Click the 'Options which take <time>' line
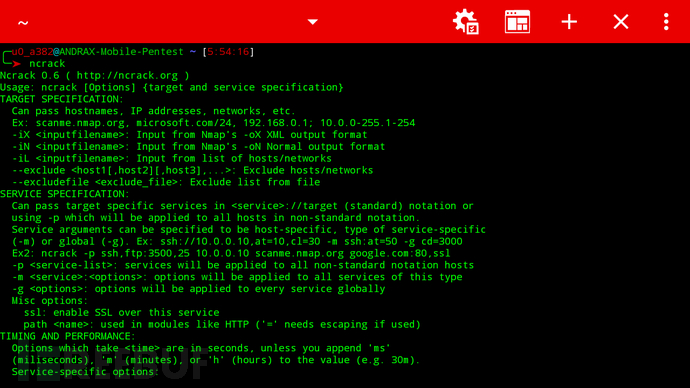The width and height of the screenshot is (690, 388). pyautogui.click(x=202, y=348)
